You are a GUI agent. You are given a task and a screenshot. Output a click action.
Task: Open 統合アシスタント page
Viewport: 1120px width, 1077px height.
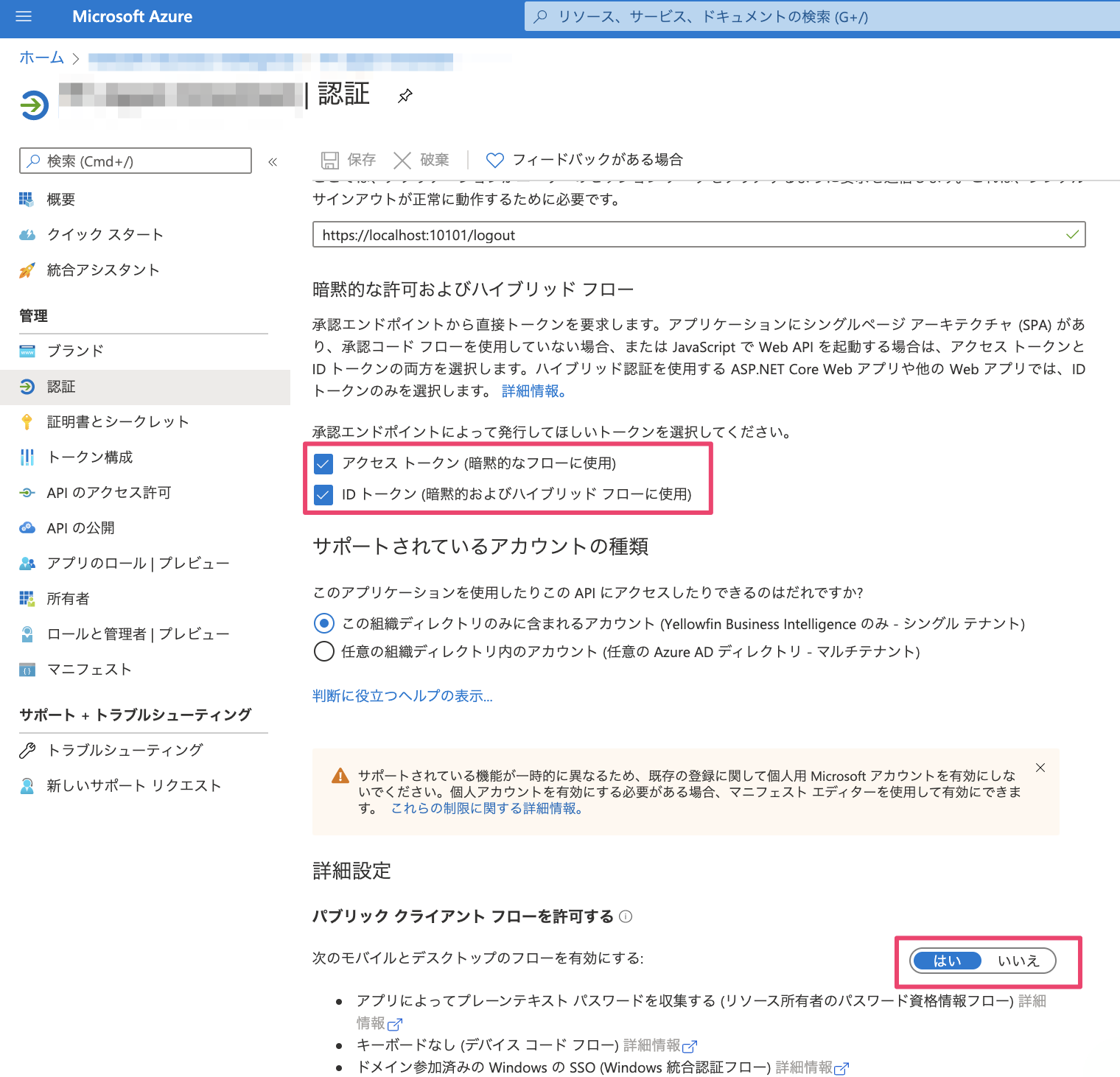click(x=102, y=270)
